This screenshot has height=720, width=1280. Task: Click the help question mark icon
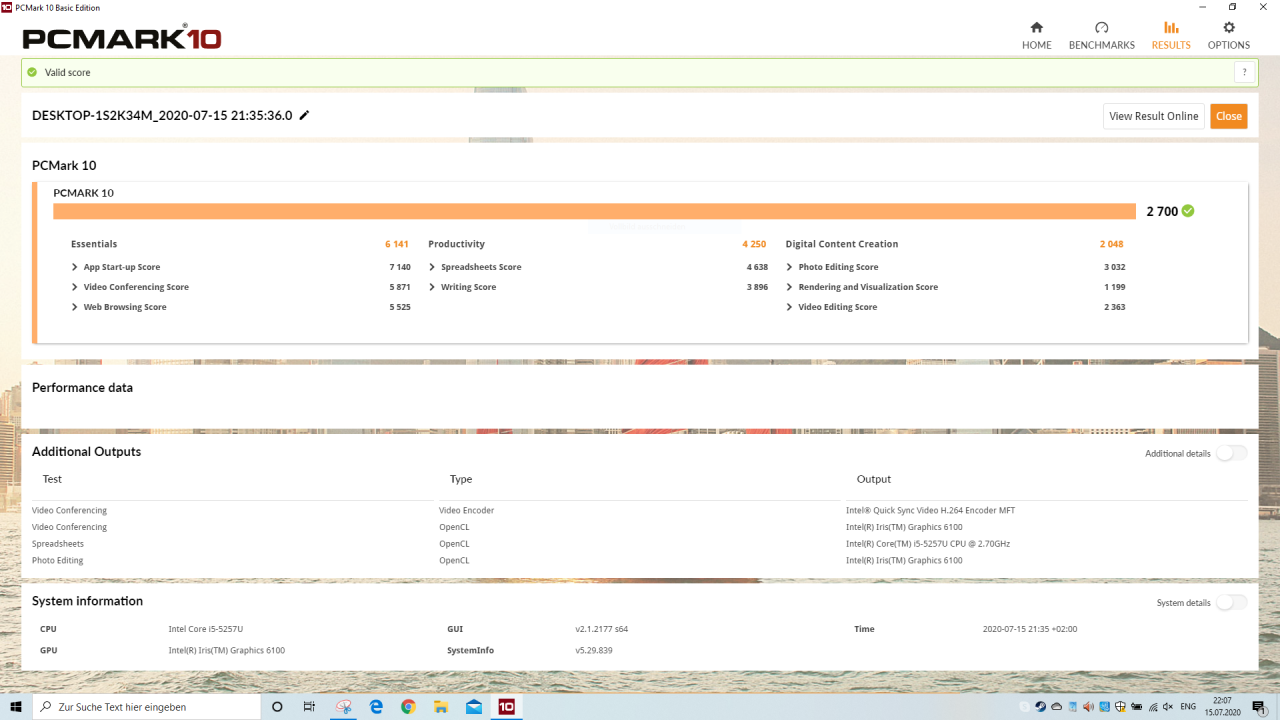coord(1244,72)
